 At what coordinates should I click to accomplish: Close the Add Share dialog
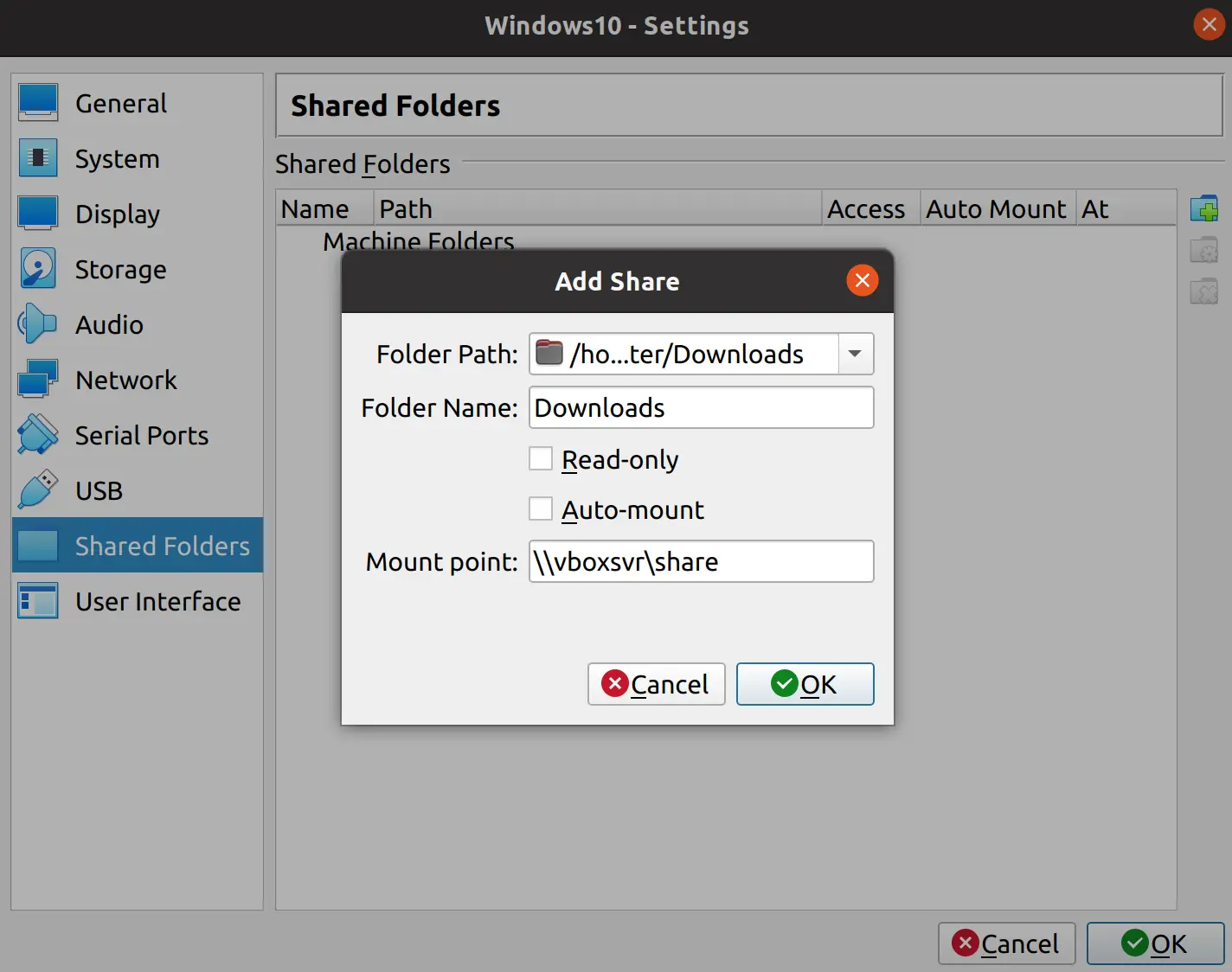click(x=862, y=280)
